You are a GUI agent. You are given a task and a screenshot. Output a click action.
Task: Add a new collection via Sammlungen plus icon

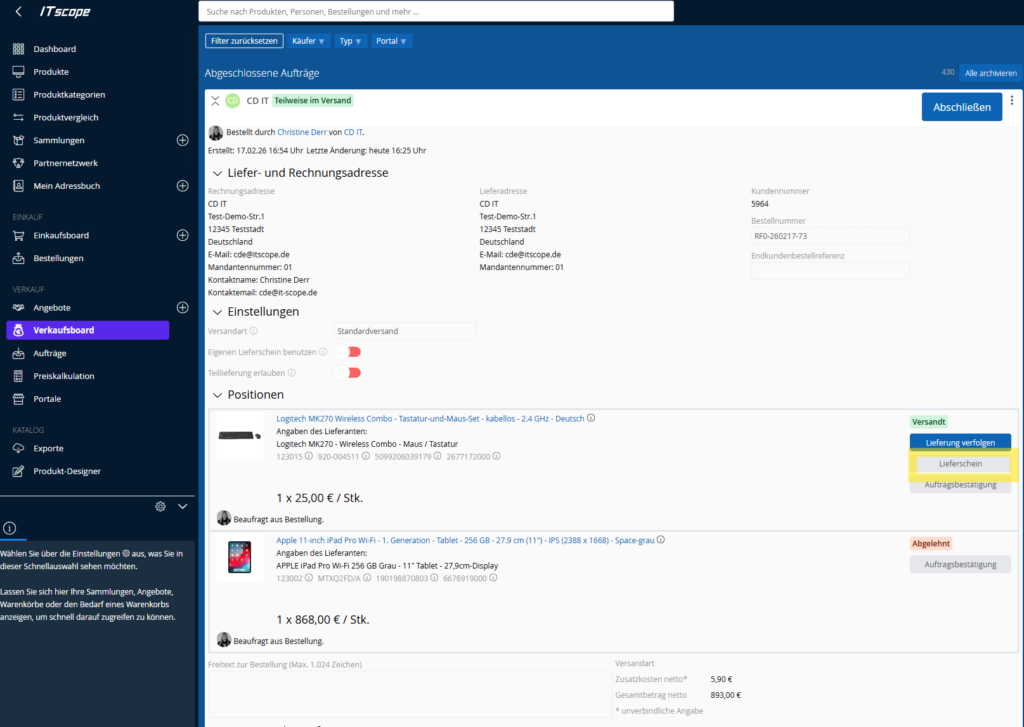pyautogui.click(x=182, y=140)
